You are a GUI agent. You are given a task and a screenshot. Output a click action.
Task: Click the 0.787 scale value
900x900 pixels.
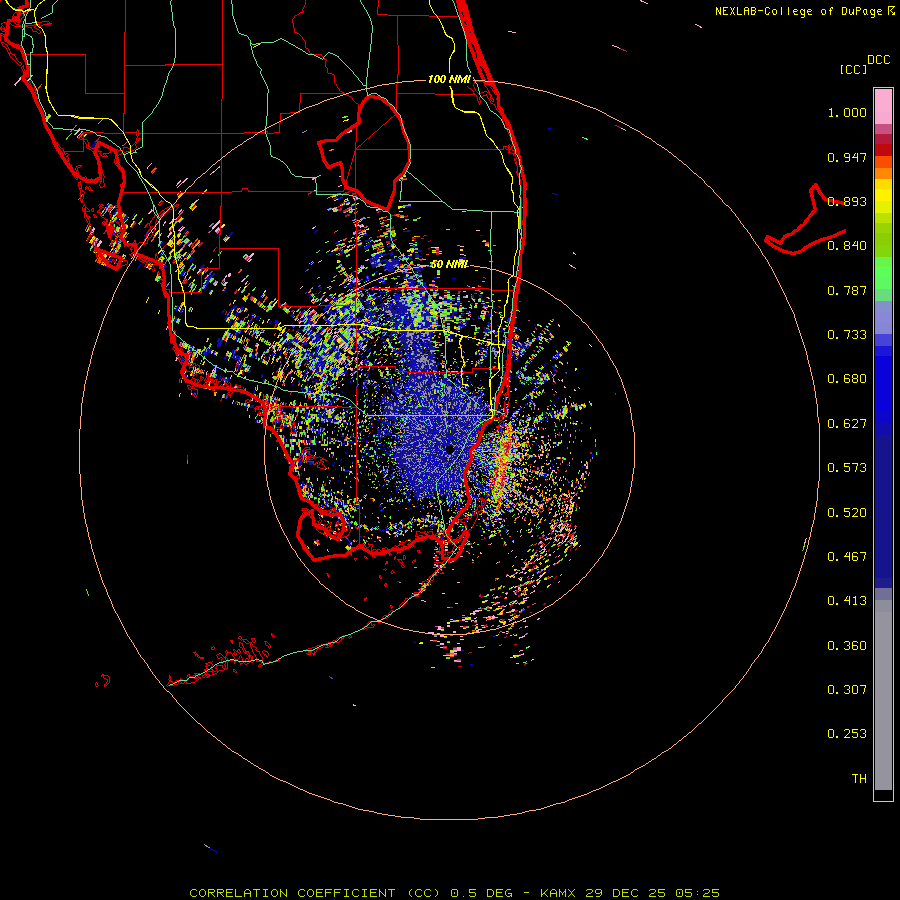[847, 290]
